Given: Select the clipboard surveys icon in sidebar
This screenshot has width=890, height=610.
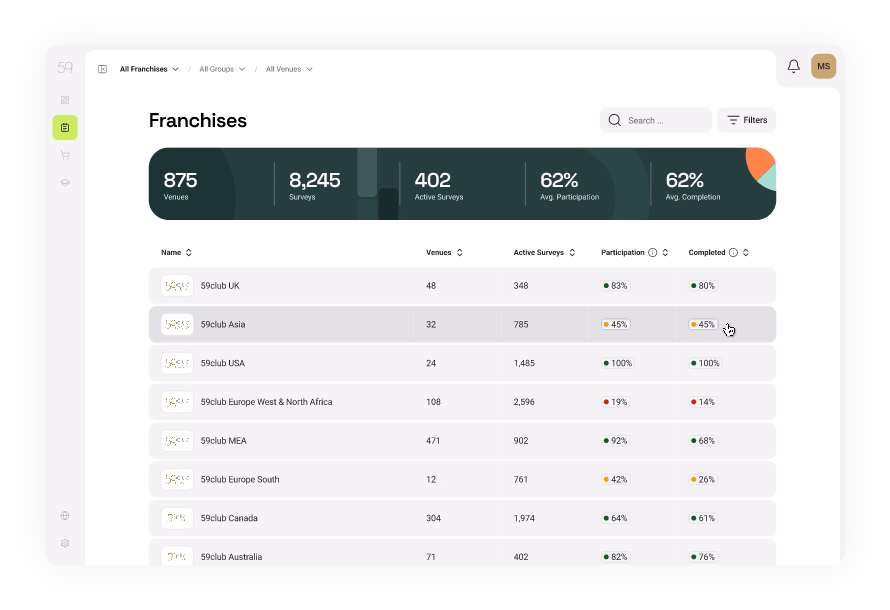Looking at the screenshot, I should (x=65, y=128).
